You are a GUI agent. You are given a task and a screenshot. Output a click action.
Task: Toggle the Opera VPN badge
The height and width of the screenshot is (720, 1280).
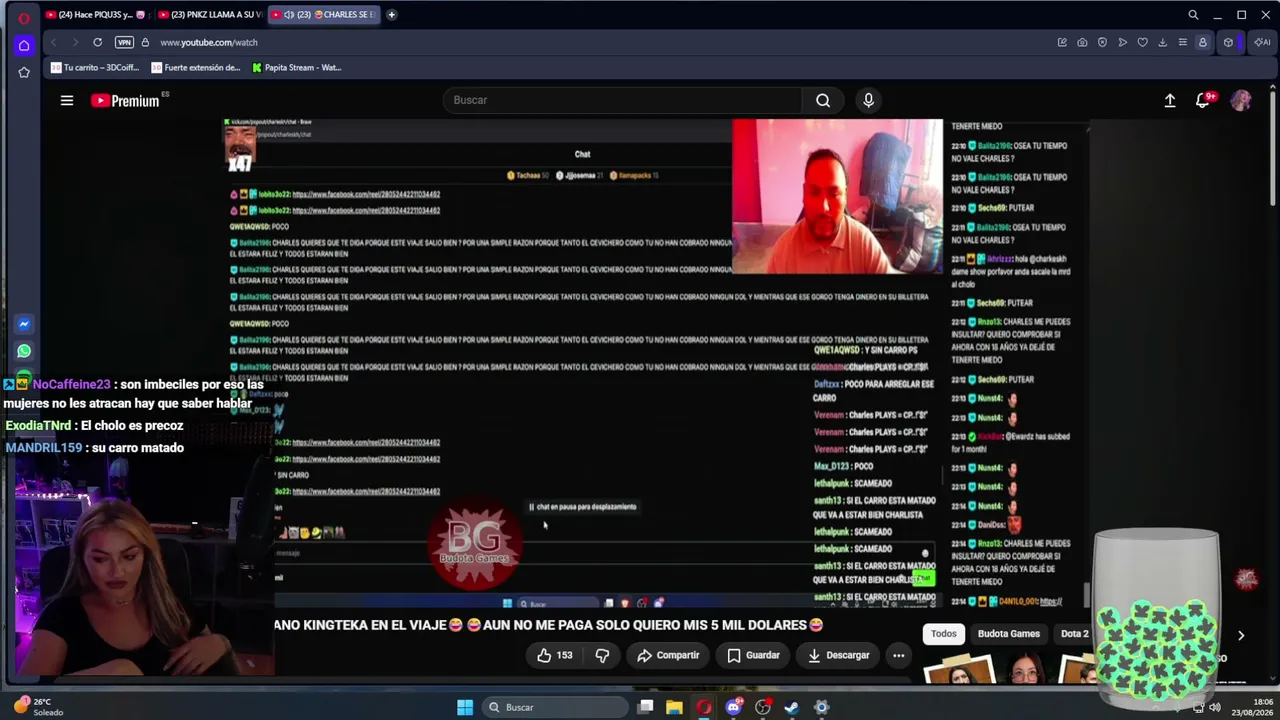[x=124, y=42]
